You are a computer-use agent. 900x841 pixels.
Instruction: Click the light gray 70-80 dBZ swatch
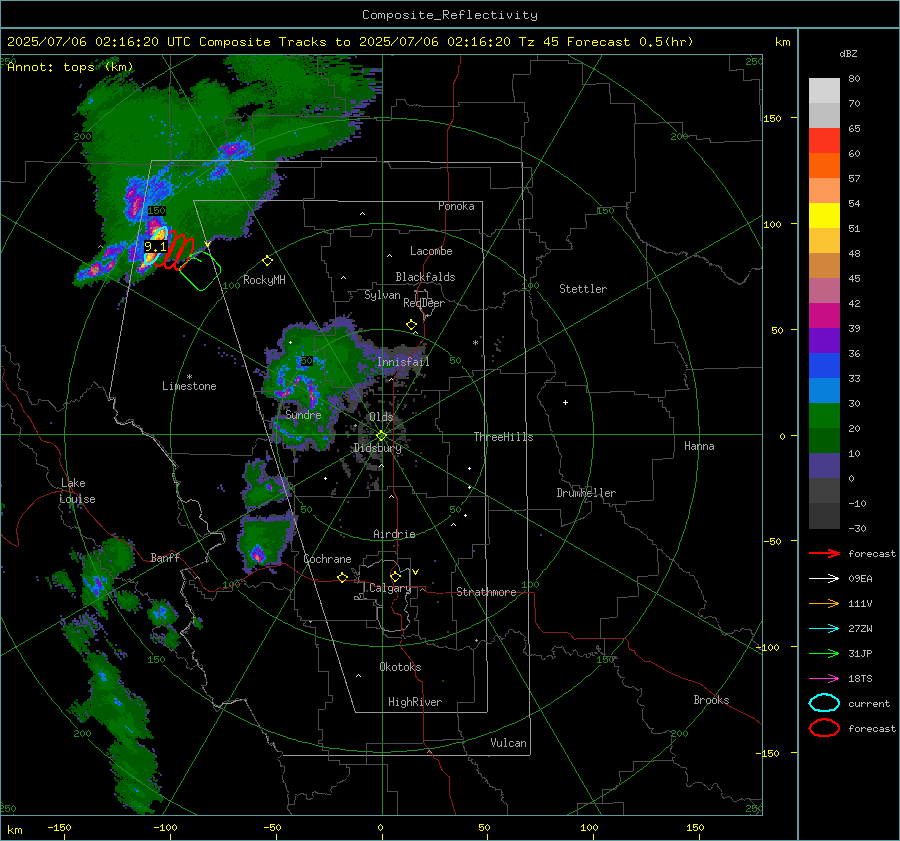click(824, 91)
